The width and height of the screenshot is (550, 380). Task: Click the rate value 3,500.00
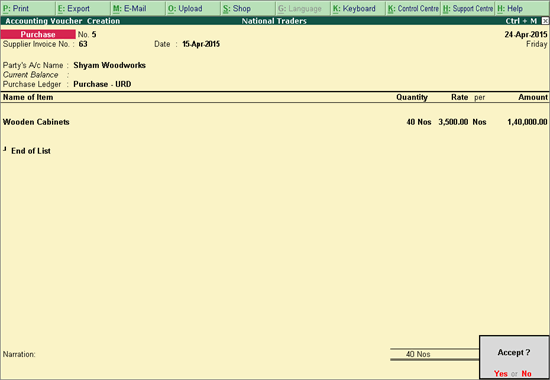tap(453, 122)
